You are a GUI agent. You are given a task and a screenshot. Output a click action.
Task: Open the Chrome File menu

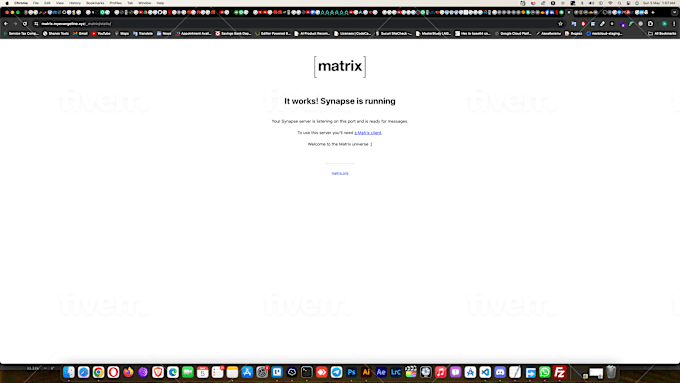tap(36, 3)
